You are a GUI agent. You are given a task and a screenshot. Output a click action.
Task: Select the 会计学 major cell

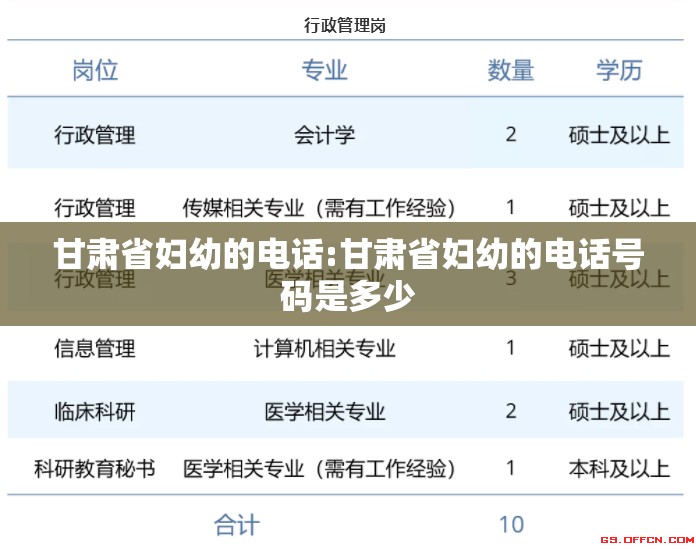click(x=325, y=134)
